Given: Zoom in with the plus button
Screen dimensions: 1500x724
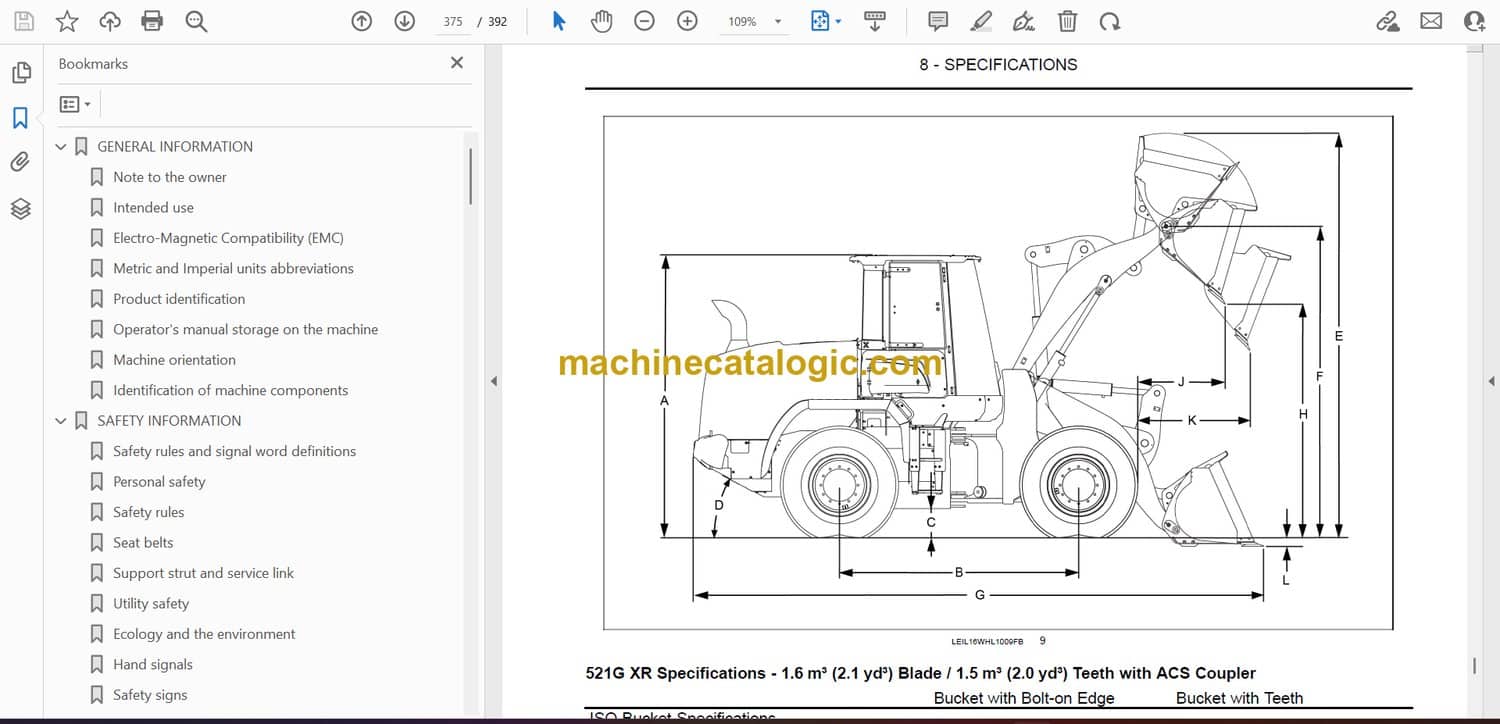Looking at the screenshot, I should (687, 21).
